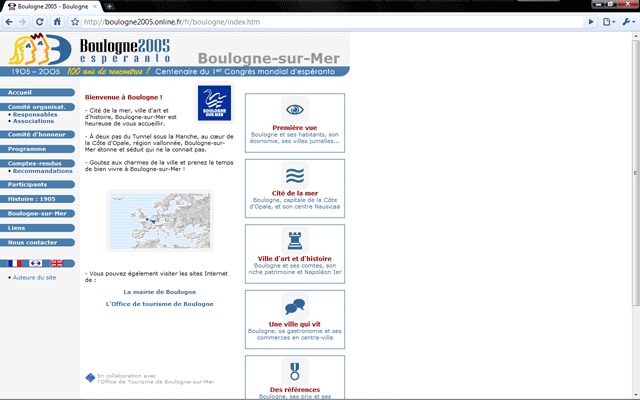Open the Accueil menu item
The height and width of the screenshot is (400, 640).
click(37, 93)
